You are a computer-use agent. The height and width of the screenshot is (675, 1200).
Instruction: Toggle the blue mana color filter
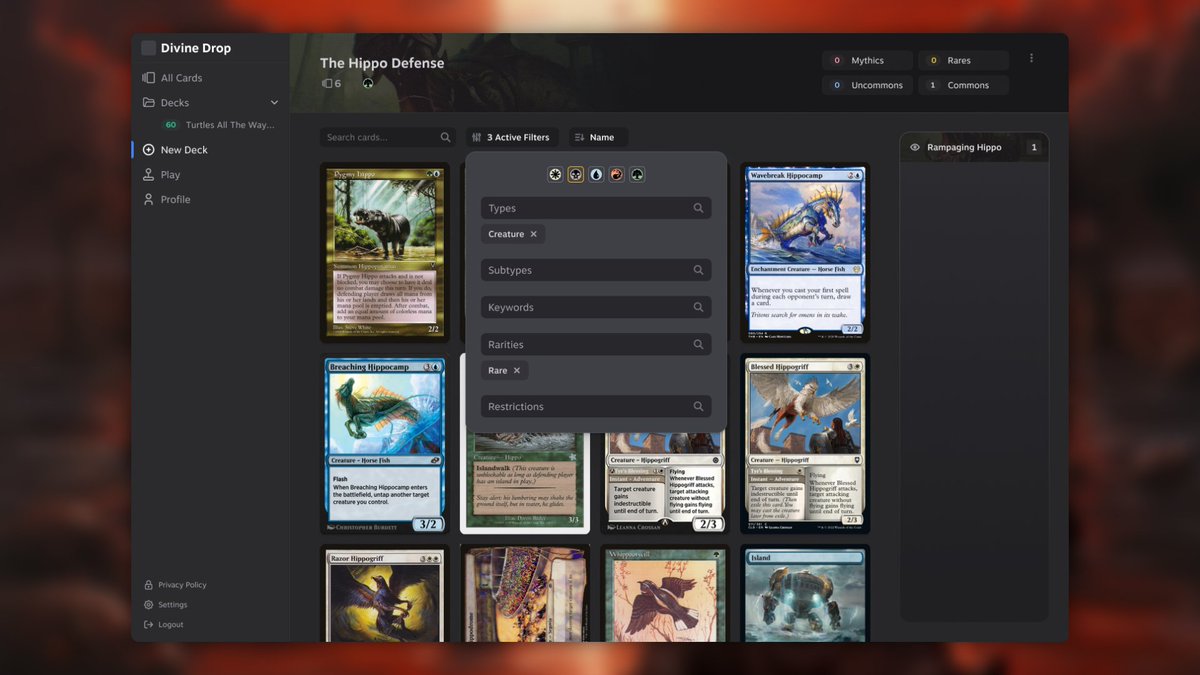(x=596, y=175)
